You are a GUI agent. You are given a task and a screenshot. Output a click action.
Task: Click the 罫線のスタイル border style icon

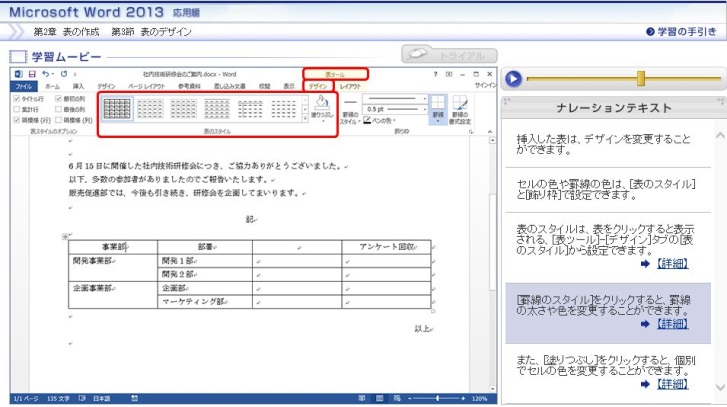[350, 102]
